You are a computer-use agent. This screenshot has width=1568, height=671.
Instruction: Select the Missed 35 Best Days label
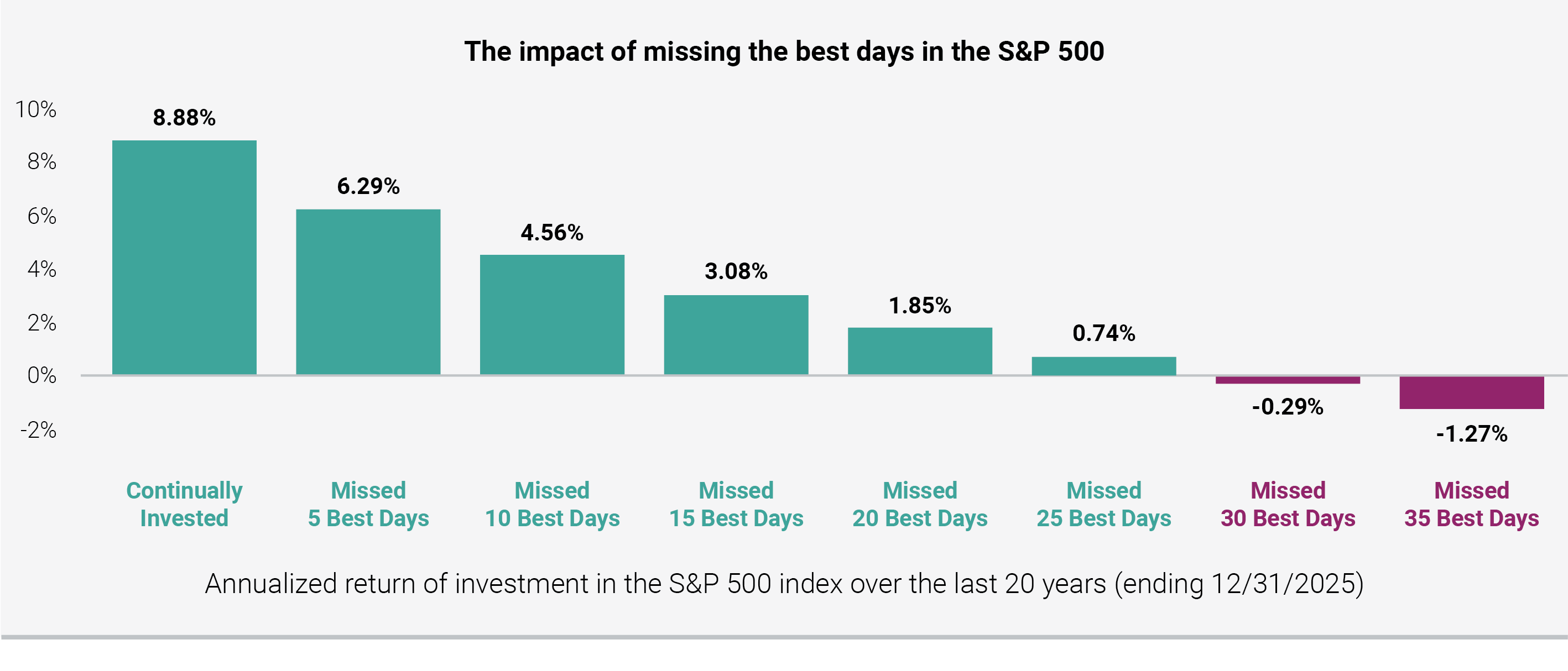[1471, 504]
